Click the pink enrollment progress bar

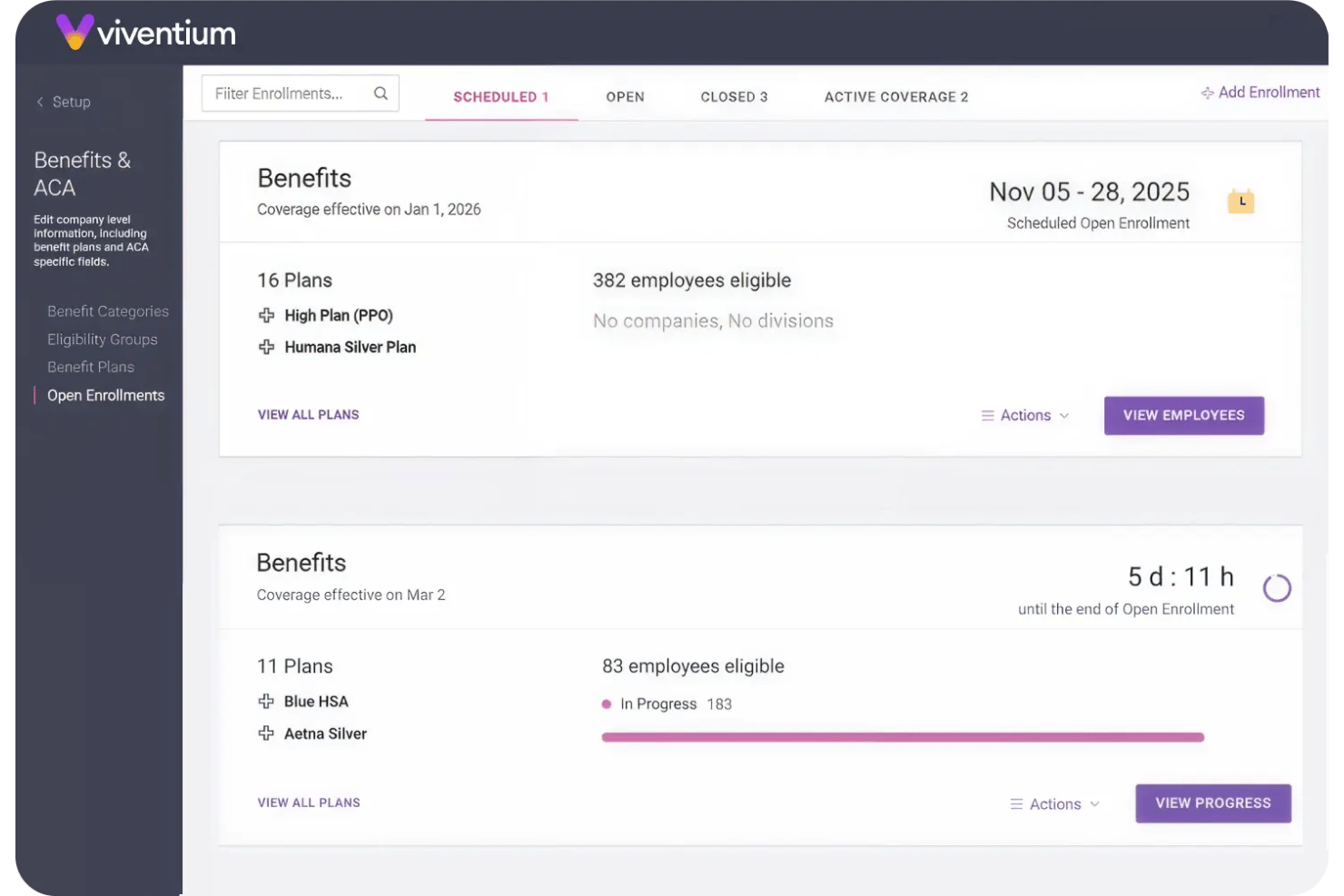(x=903, y=737)
